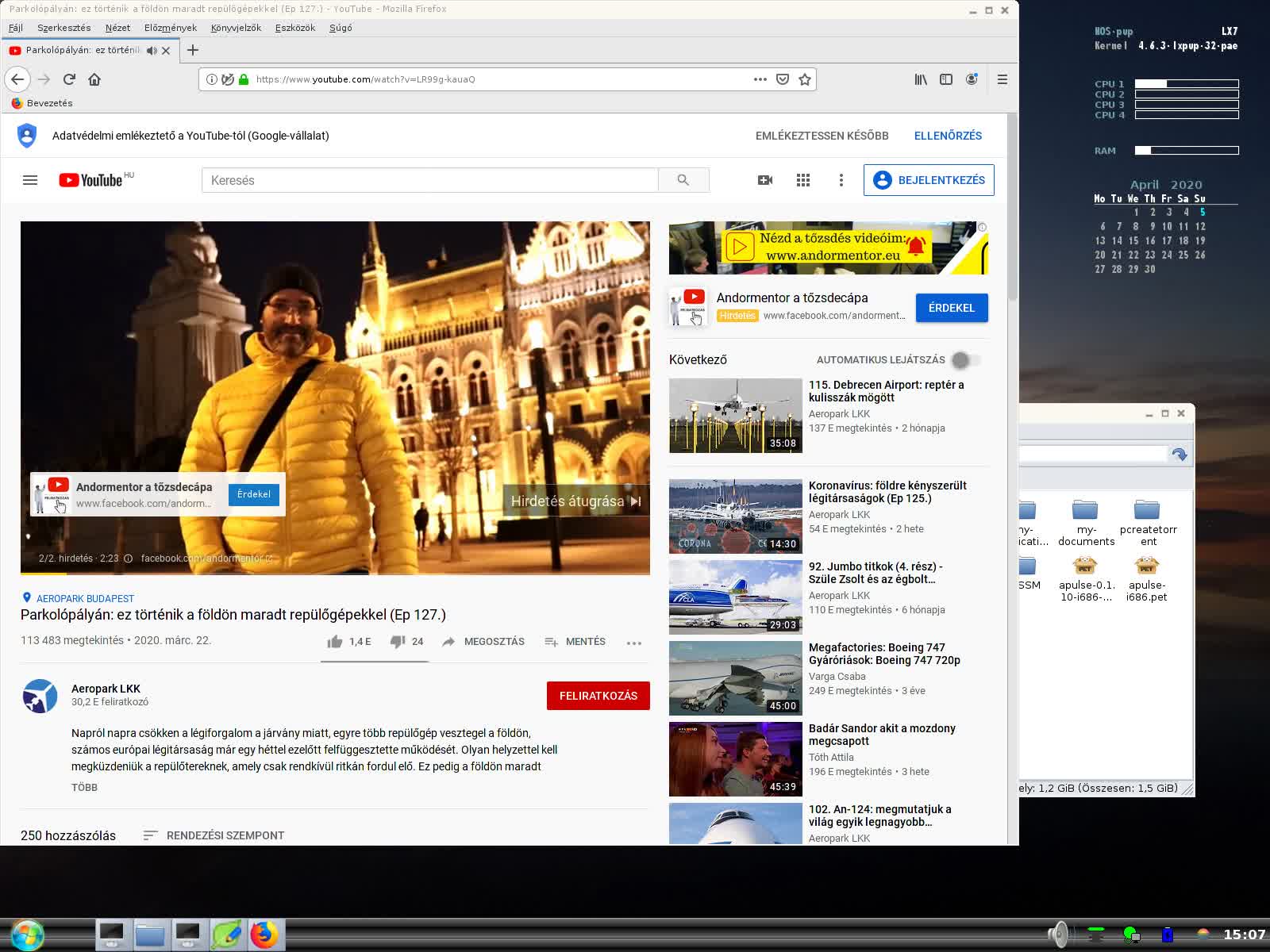Click BEJELENTKEZÉS sign-in button
1270x952 pixels.
(x=929, y=180)
